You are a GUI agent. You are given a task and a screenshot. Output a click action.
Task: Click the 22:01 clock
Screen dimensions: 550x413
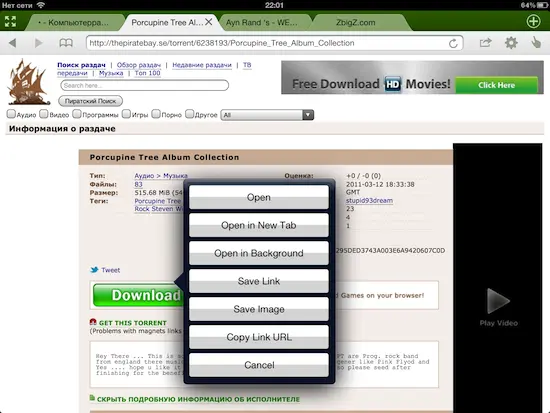(274, 5)
